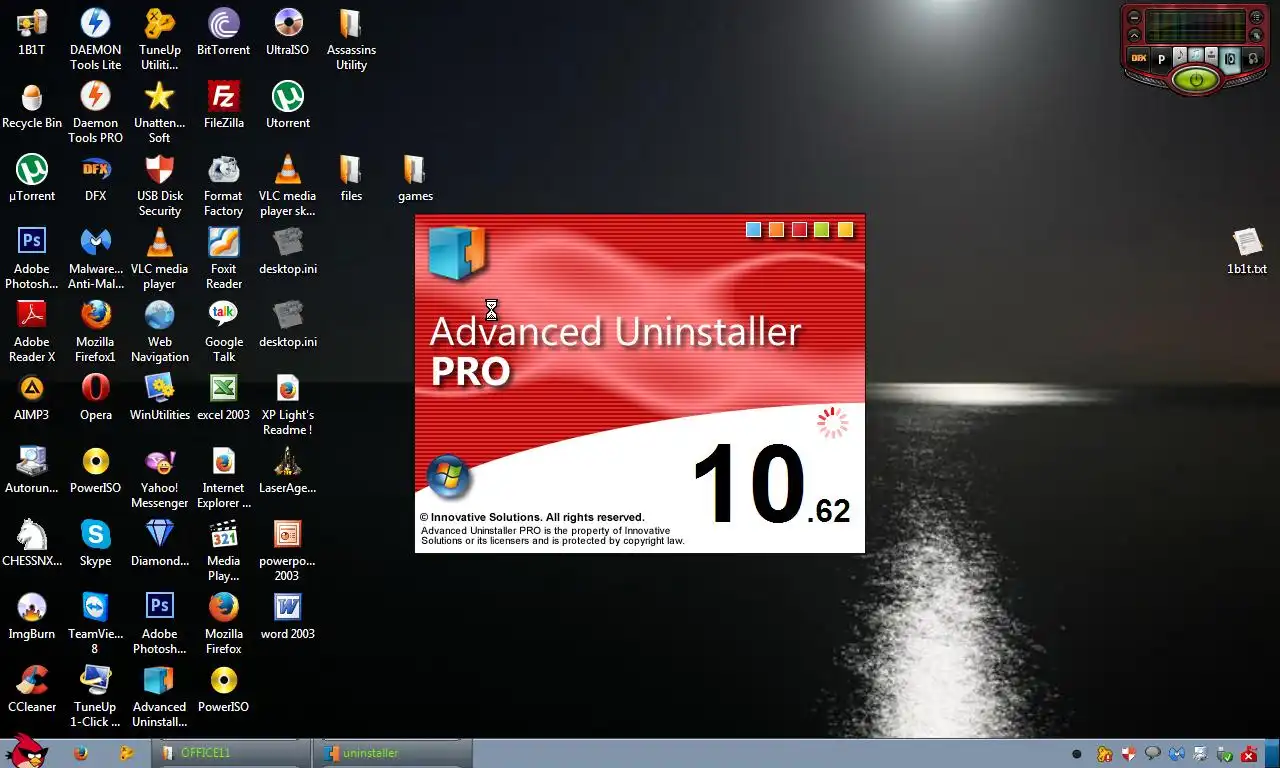1280x768 pixels.
Task: Open the Angry Birds Start button
Action: click(25, 752)
